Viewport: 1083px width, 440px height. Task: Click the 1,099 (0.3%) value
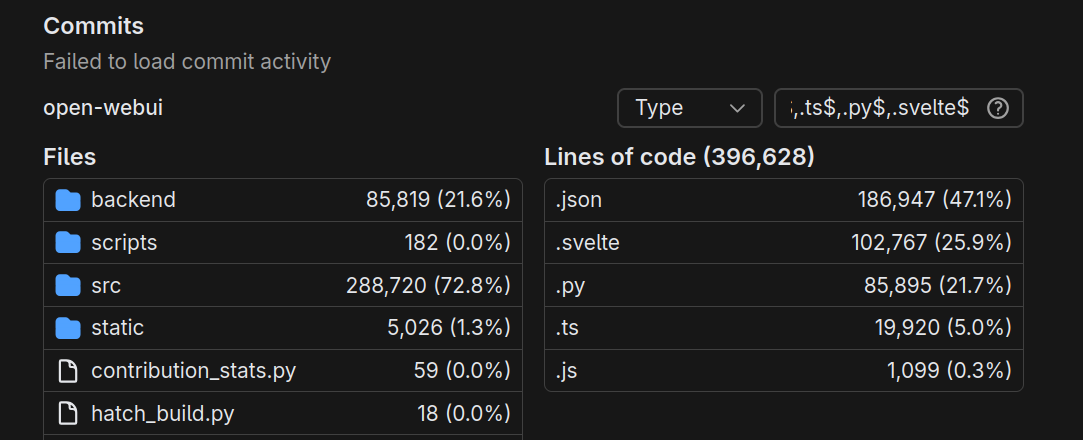(x=950, y=371)
